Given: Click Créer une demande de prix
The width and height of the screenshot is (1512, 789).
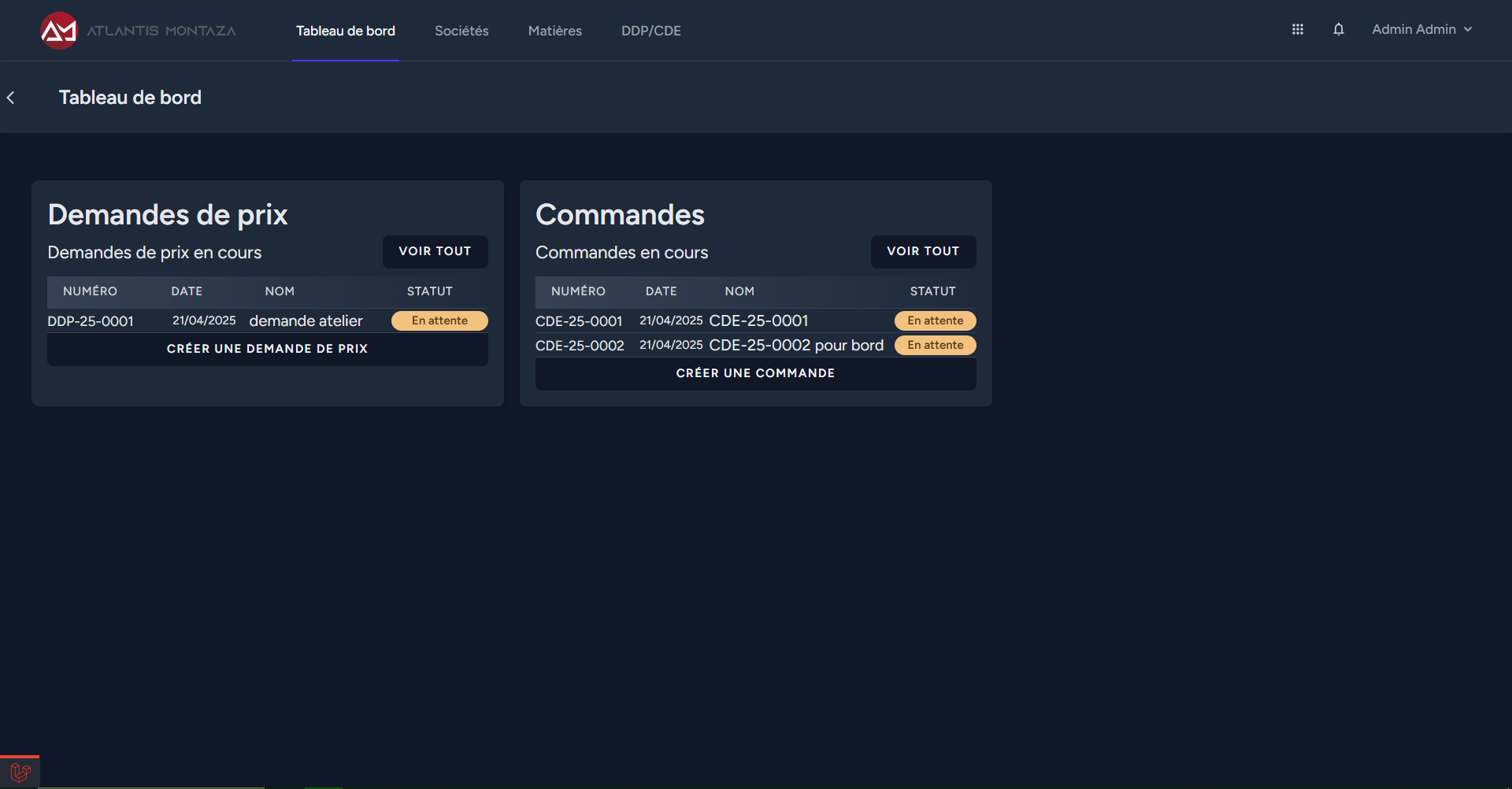Looking at the screenshot, I should pyautogui.click(x=267, y=349).
